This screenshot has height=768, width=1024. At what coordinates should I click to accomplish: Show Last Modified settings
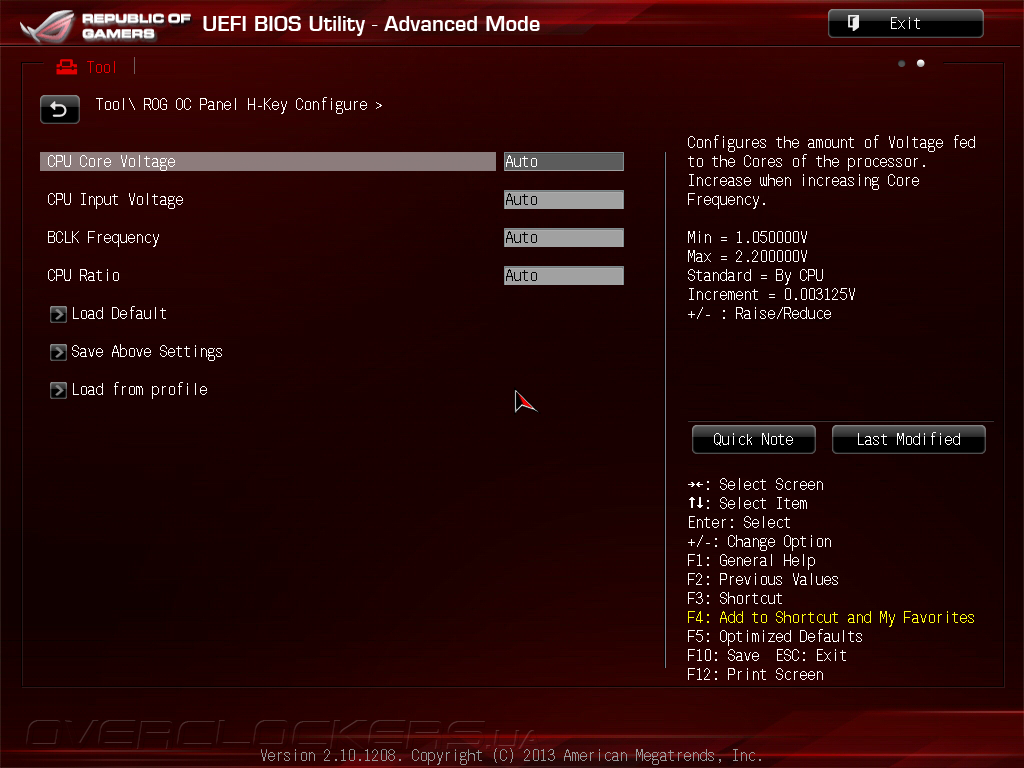(x=908, y=440)
